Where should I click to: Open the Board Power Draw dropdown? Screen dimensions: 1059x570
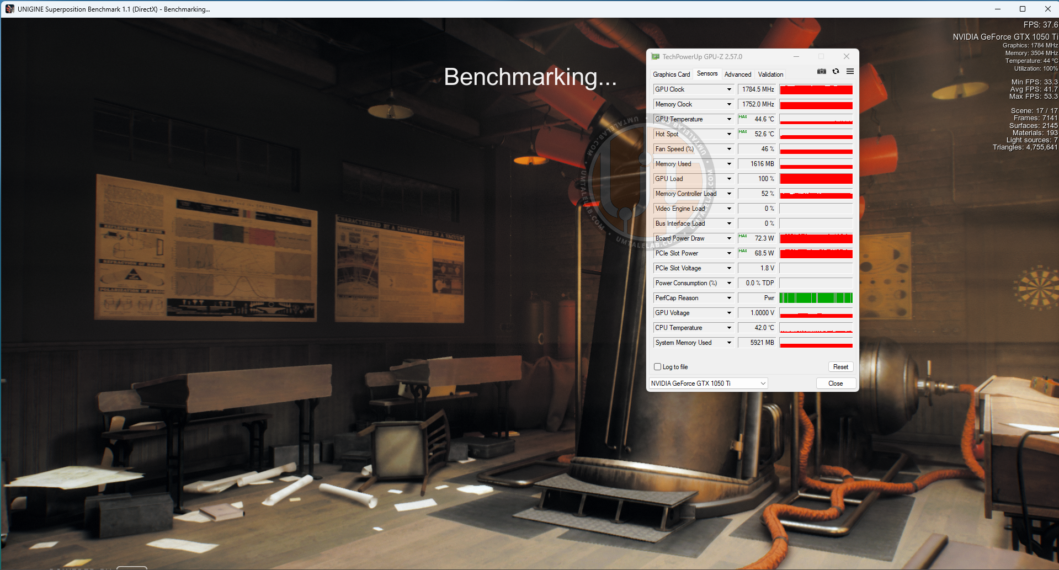coord(729,238)
